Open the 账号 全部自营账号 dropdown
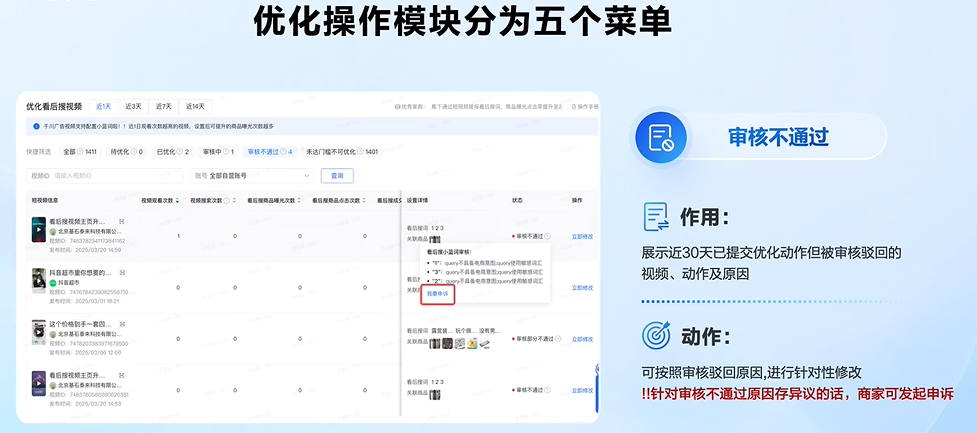Image resolution: width=977 pixels, height=433 pixels. pos(251,175)
